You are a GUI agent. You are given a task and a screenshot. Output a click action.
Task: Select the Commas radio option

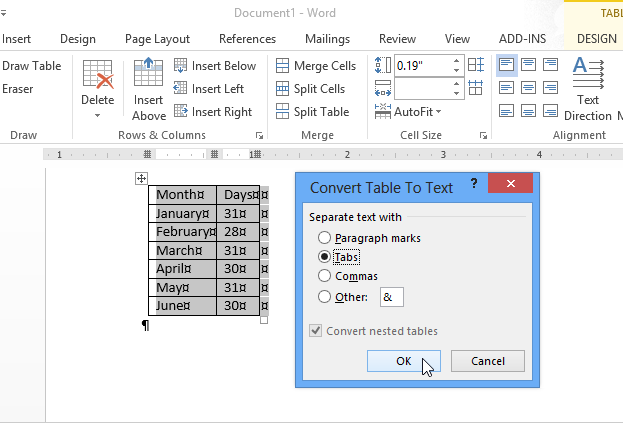point(324,276)
